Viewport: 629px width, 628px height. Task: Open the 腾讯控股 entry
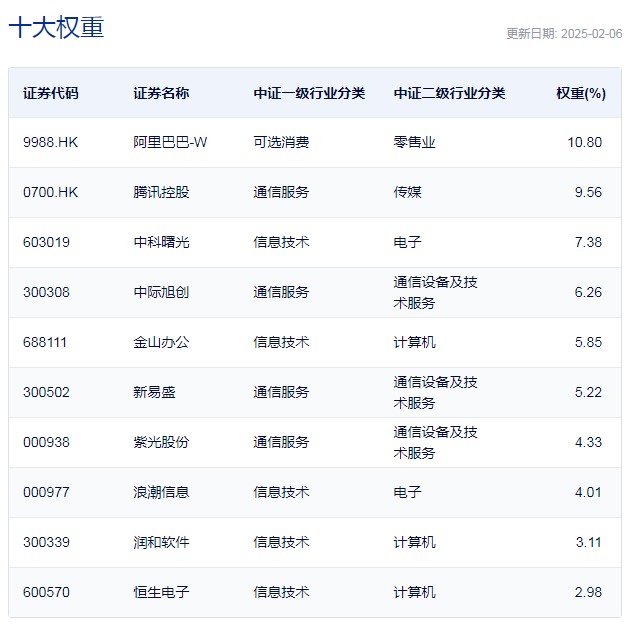pyautogui.click(x=161, y=192)
